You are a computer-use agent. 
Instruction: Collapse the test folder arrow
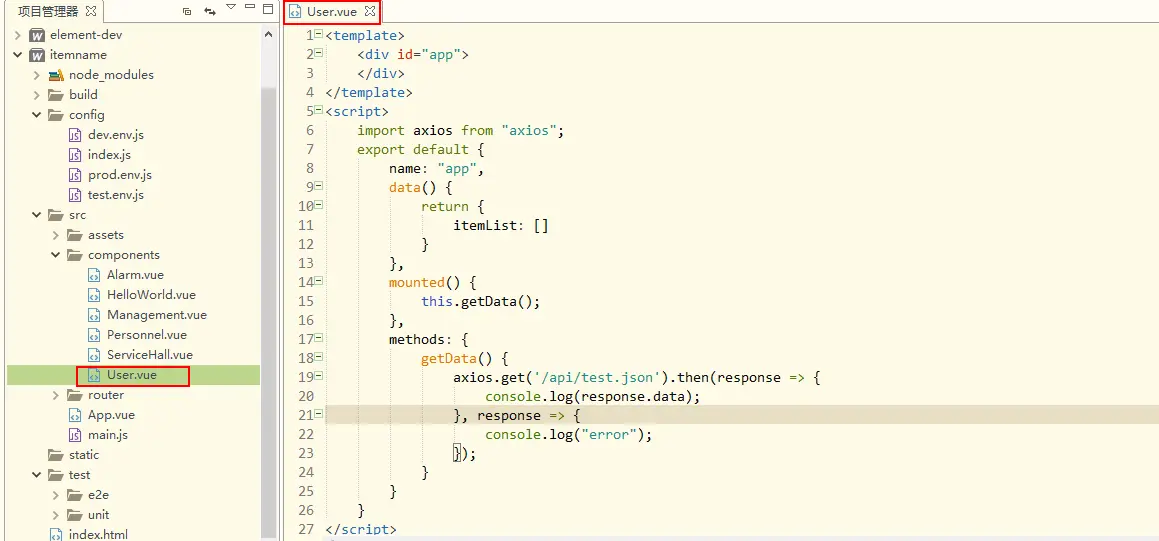[36, 474]
